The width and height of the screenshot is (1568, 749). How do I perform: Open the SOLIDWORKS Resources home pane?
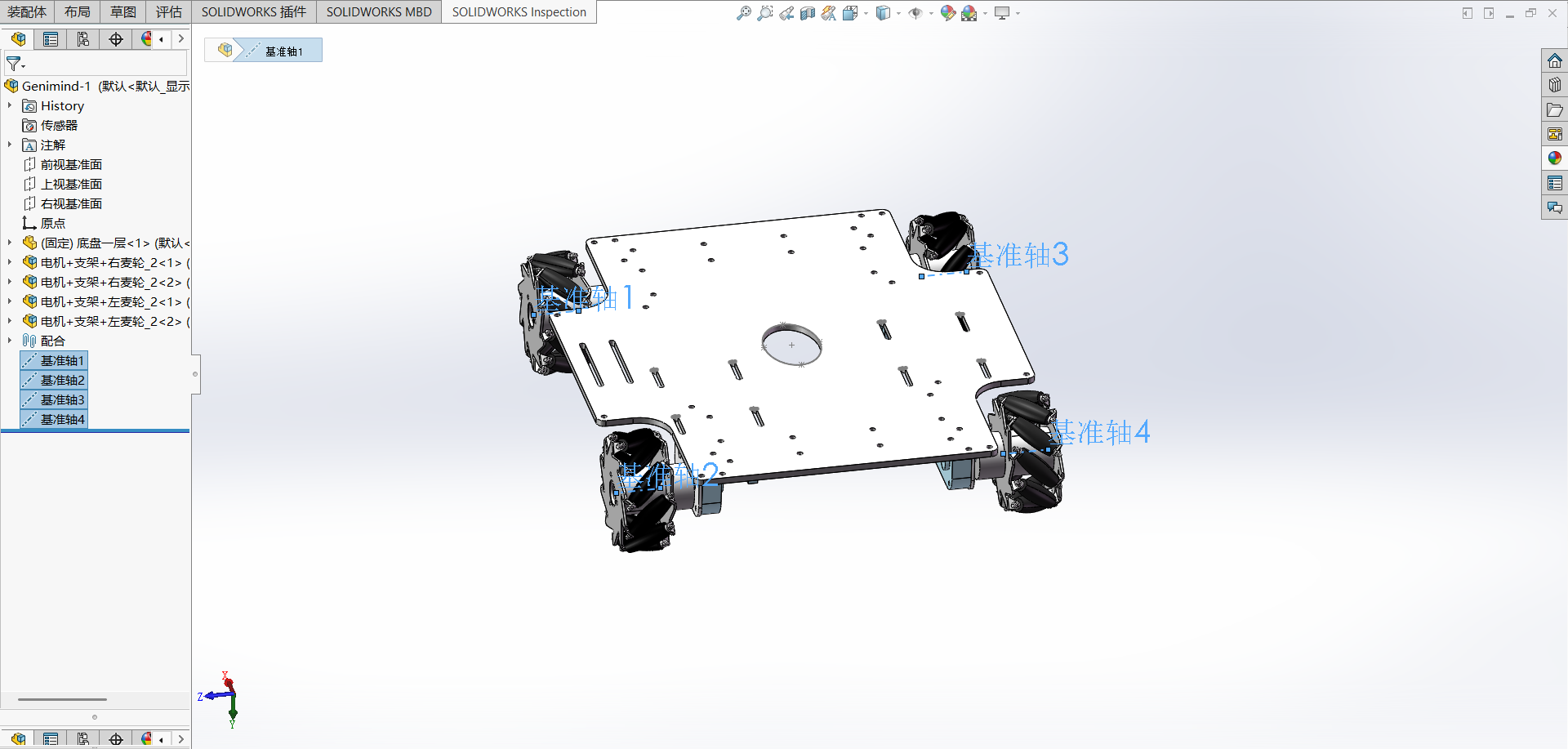(1554, 61)
